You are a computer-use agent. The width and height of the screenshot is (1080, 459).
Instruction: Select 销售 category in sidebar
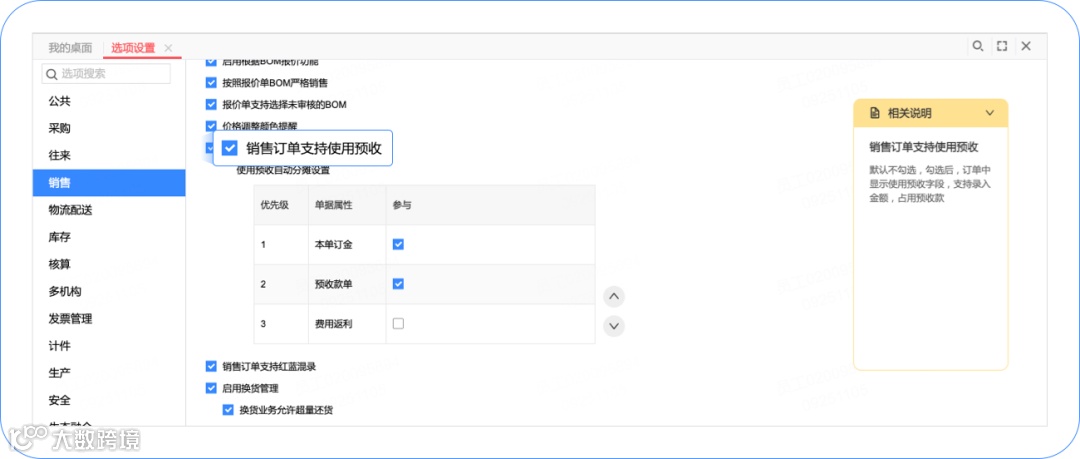click(109, 183)
